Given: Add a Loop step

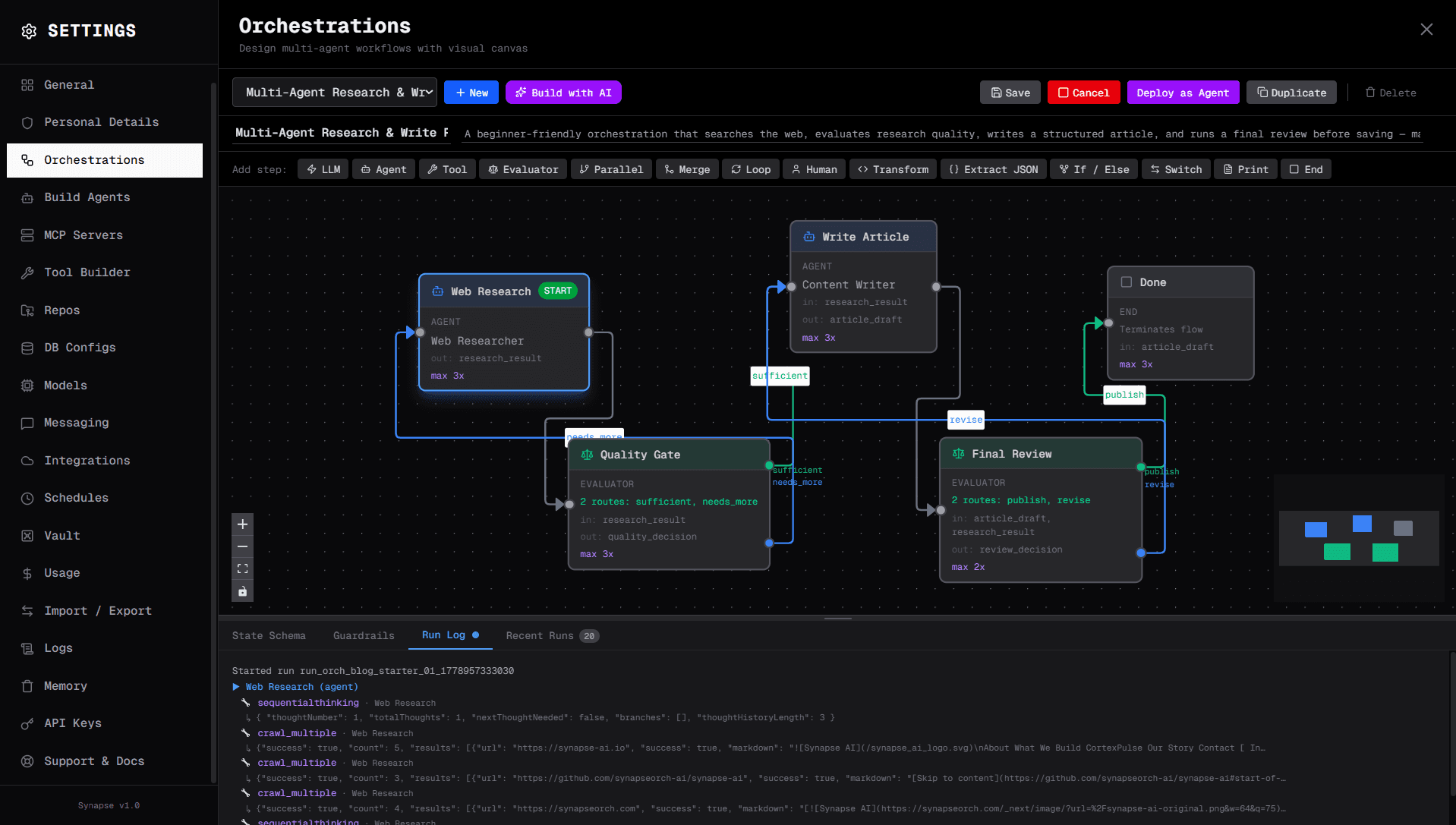Looking at the screenshot, I should coord(751,169).
